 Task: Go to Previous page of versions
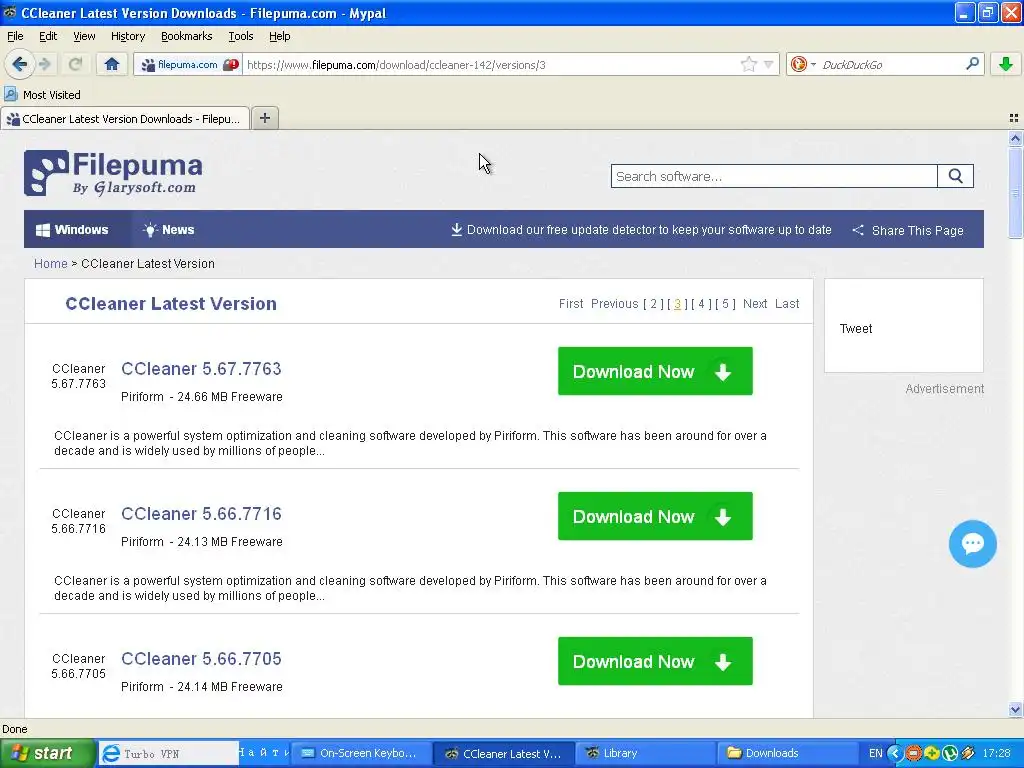pos(615,304)
